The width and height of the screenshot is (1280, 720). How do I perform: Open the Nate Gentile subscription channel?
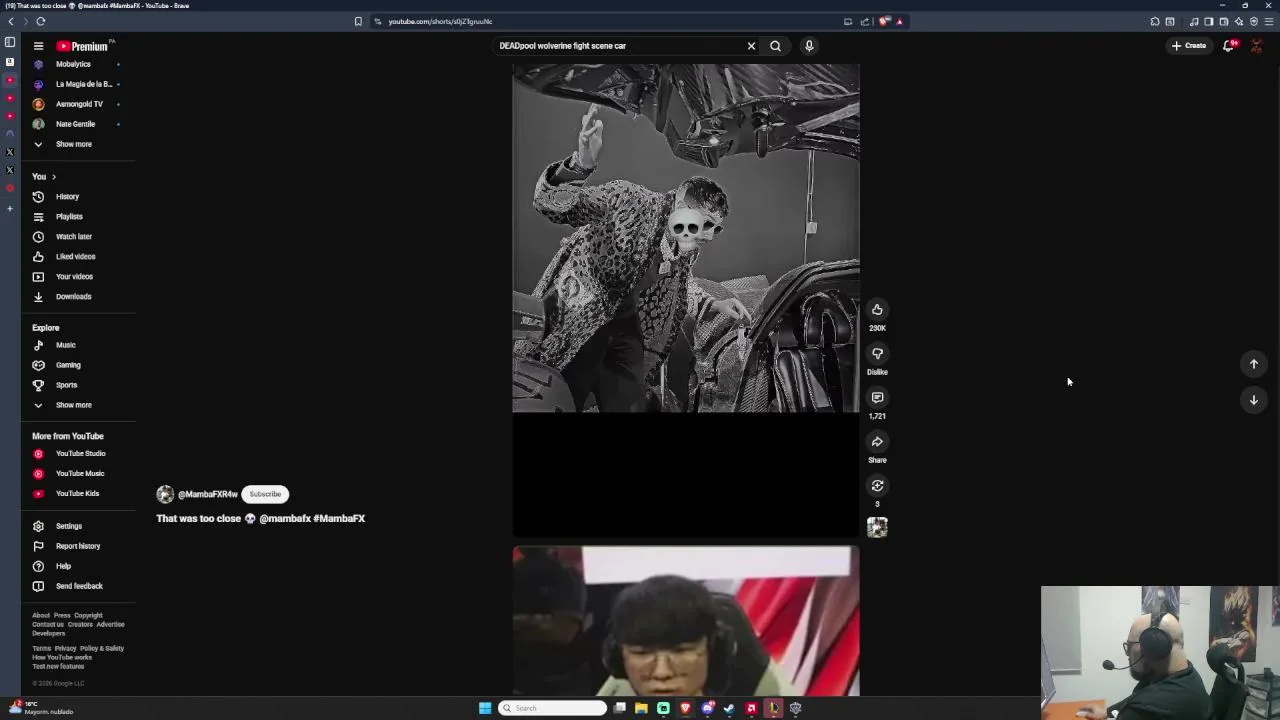coord(75,124)
